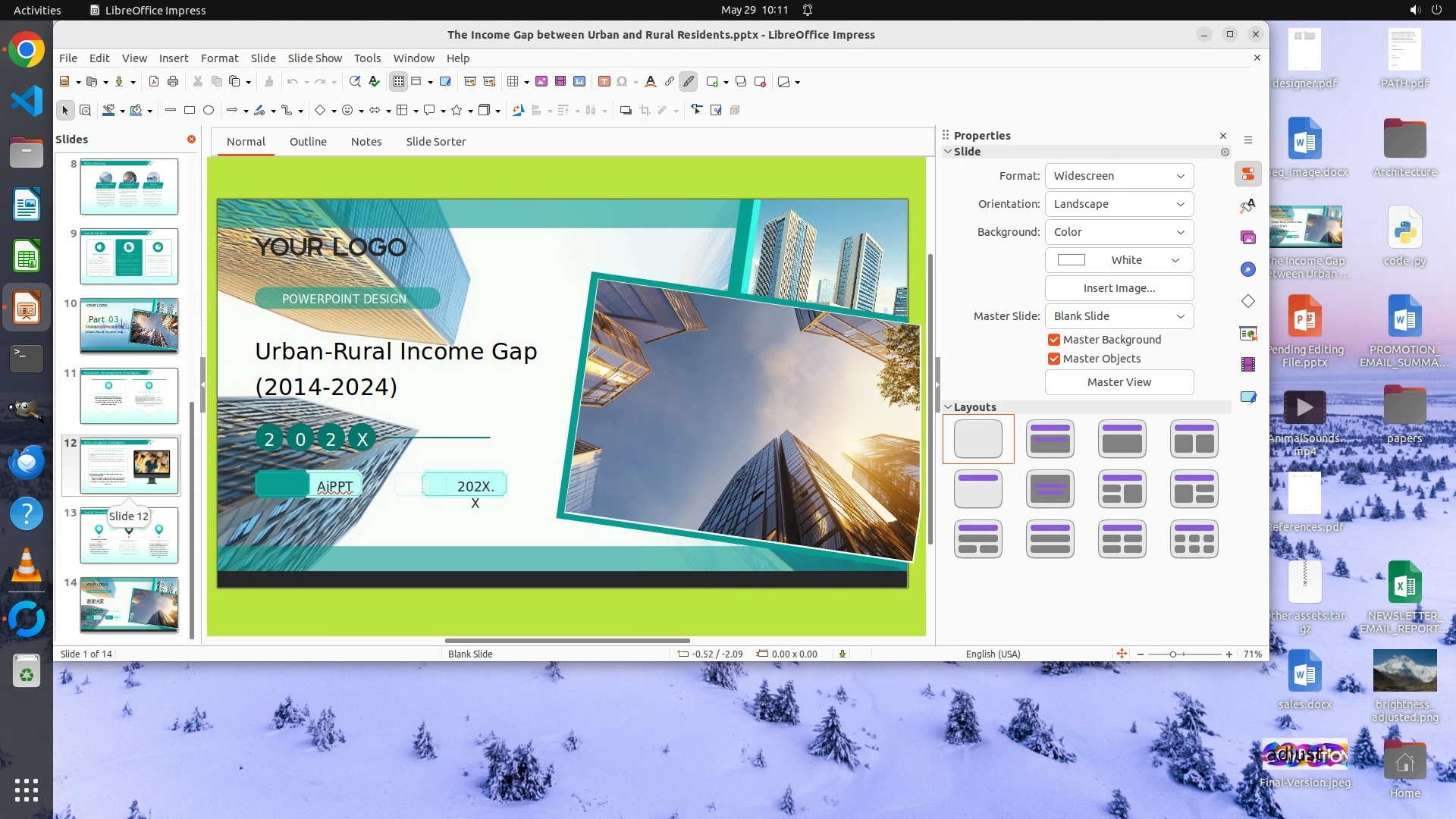Export directly as PDF
The height and width of the screenshot is (819, 1456).
tap(154, 82)
